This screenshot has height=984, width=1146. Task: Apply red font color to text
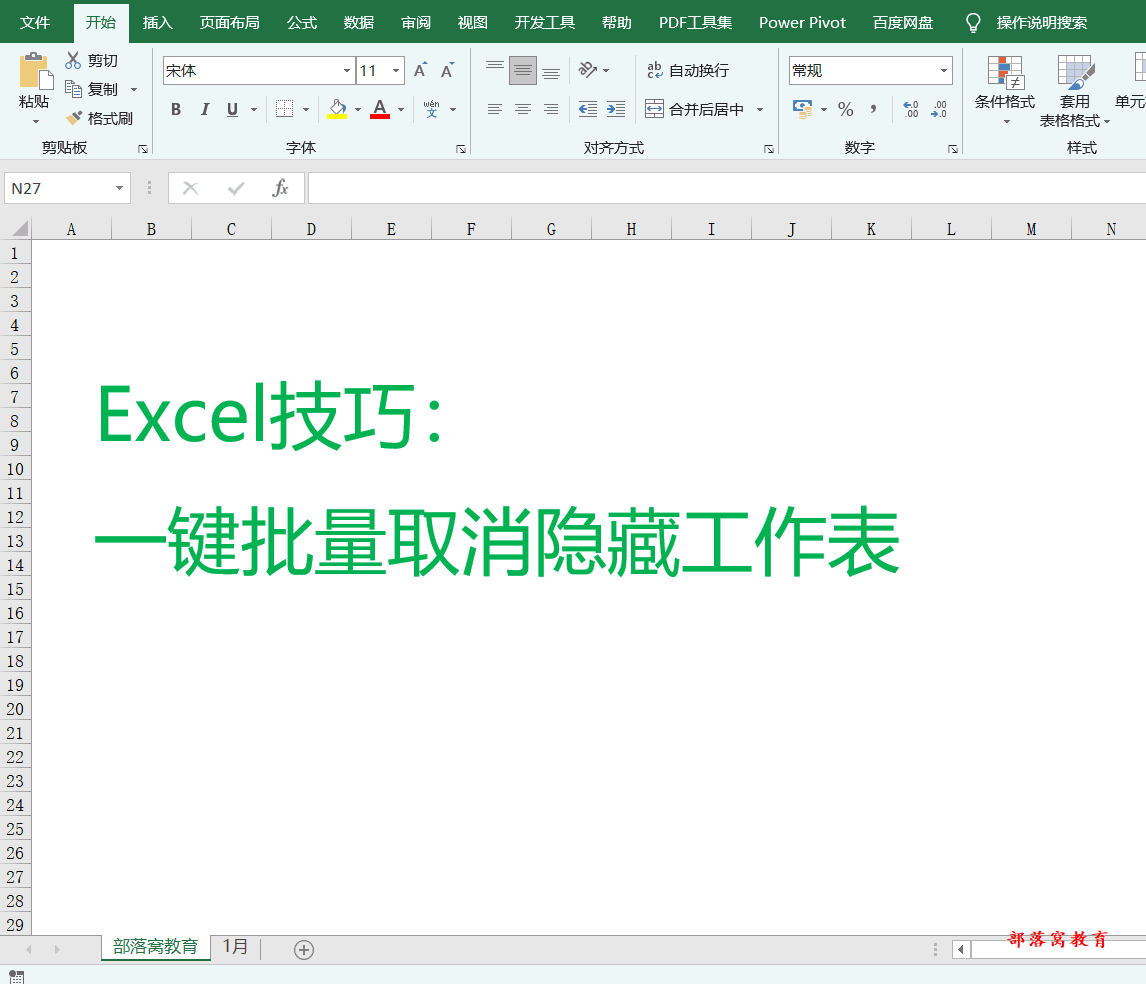coord(380,109)
